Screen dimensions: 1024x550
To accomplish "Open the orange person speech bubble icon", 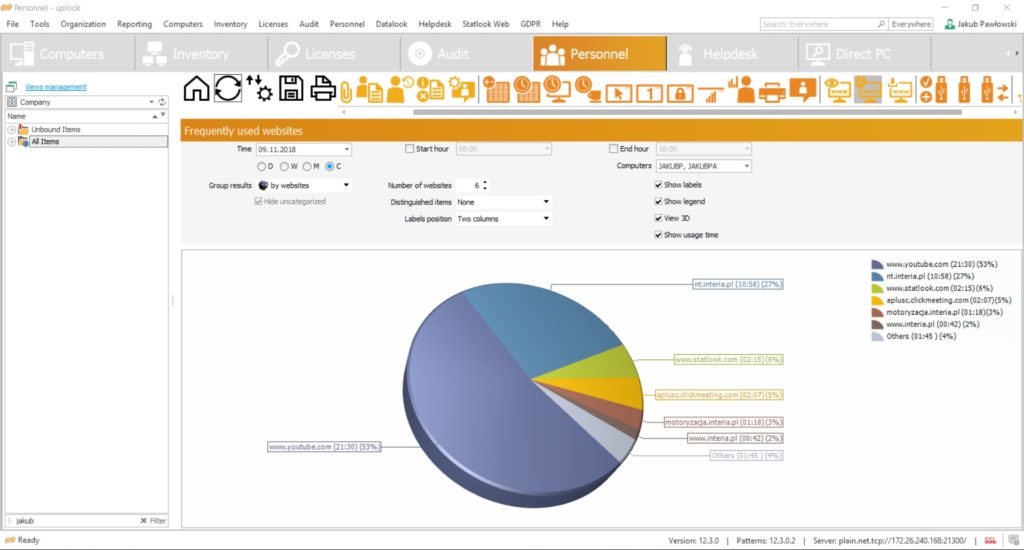I will pyautogui.click(x=803, y=89).
